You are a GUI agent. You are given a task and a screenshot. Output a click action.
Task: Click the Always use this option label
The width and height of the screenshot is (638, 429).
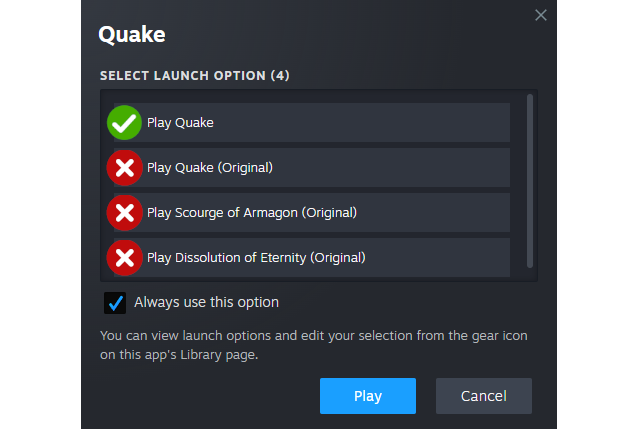[x=206, y=302]
